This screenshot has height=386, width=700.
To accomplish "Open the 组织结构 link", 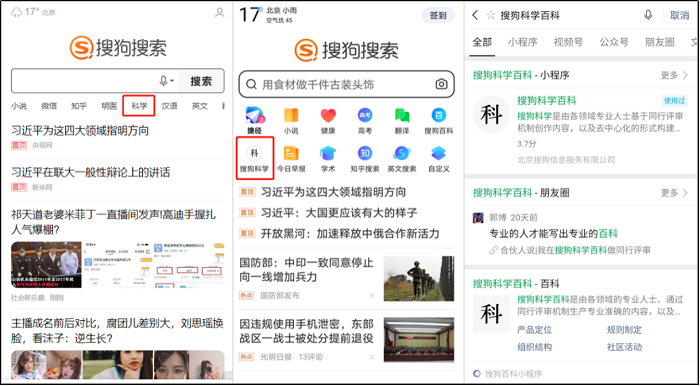I will coord(534,347).
